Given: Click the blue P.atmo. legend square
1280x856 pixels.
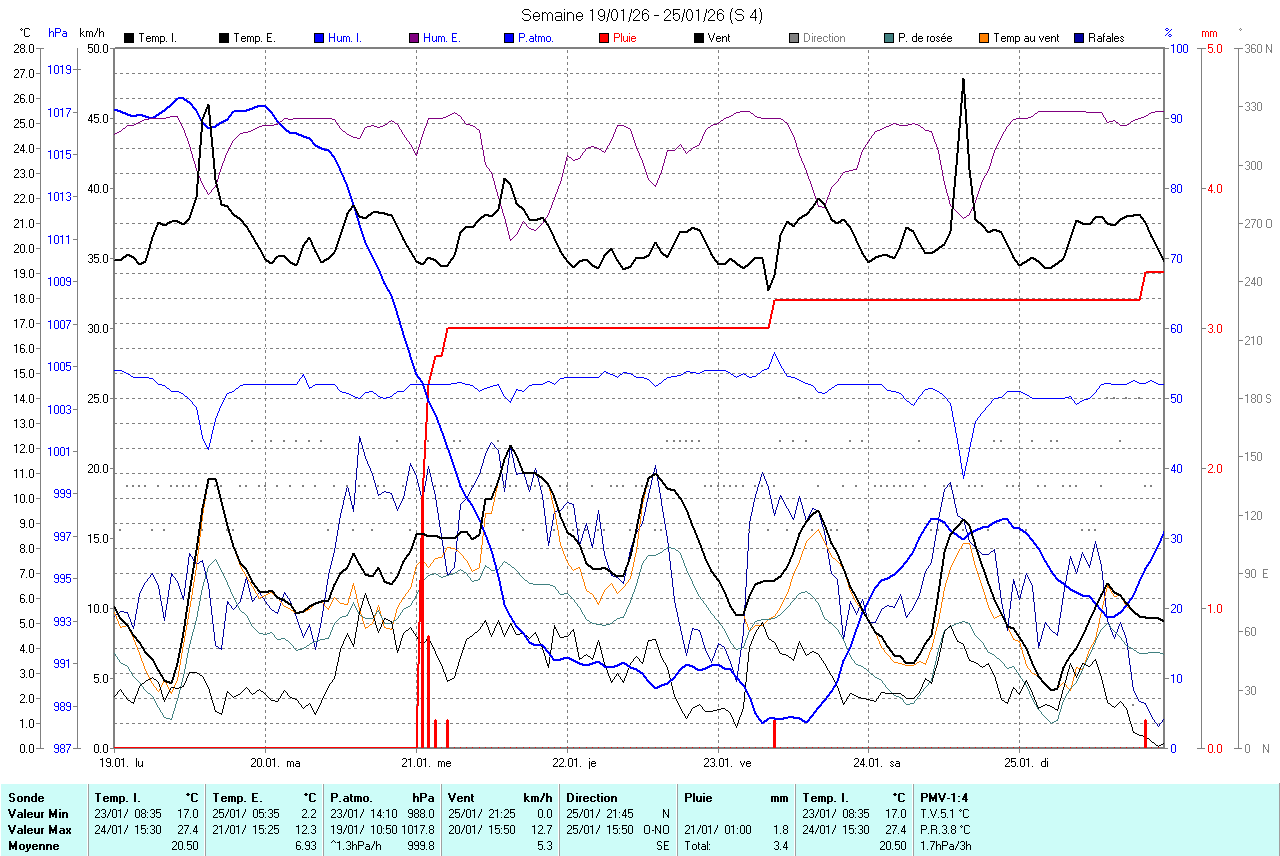Looking at the screenshot, I should click(x=509, y=38).
